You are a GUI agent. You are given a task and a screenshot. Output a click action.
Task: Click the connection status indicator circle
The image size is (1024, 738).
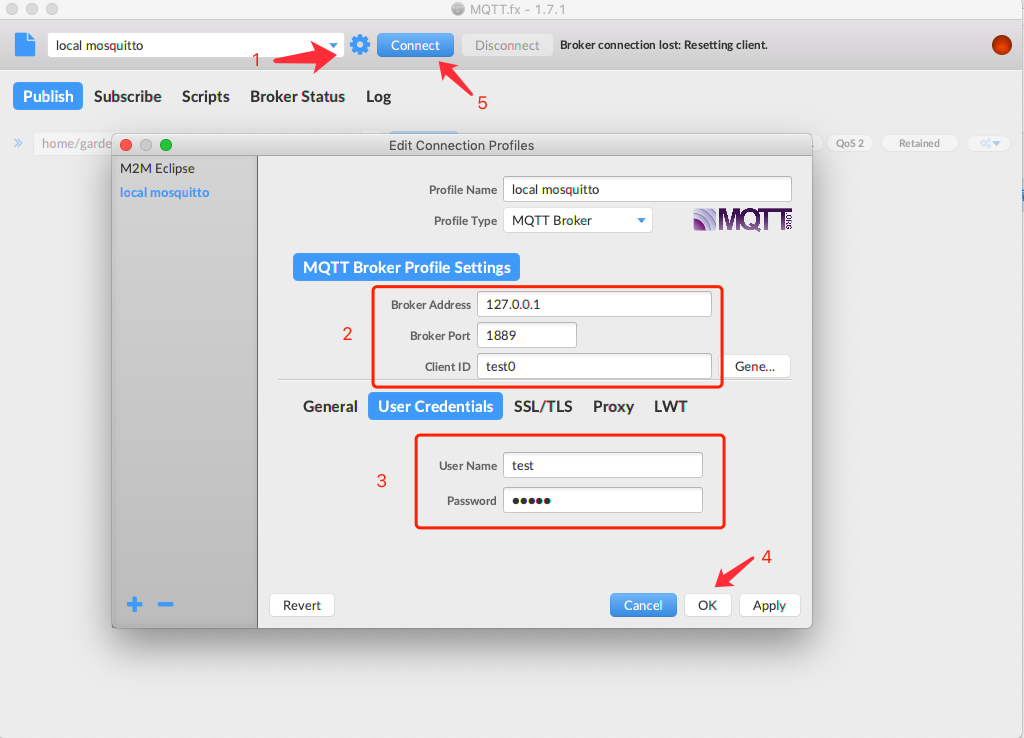point(1001,45)
